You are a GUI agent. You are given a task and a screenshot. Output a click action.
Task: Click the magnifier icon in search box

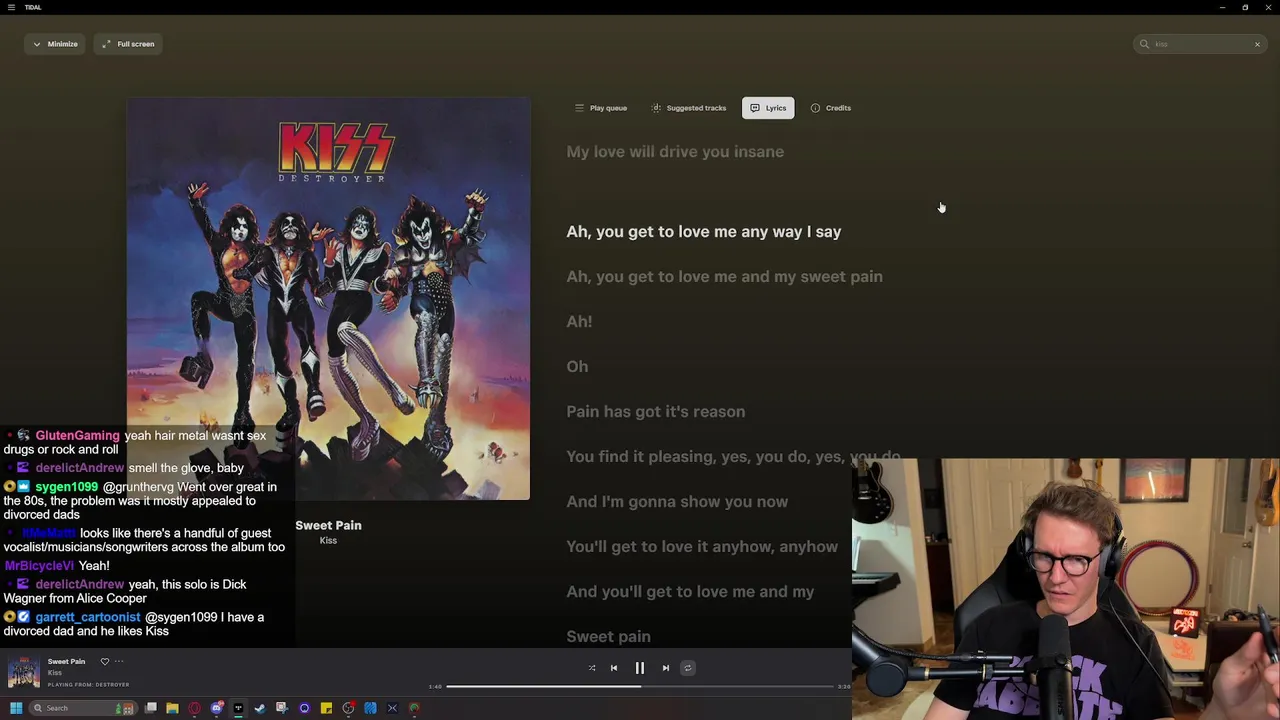pos(1144,44)
